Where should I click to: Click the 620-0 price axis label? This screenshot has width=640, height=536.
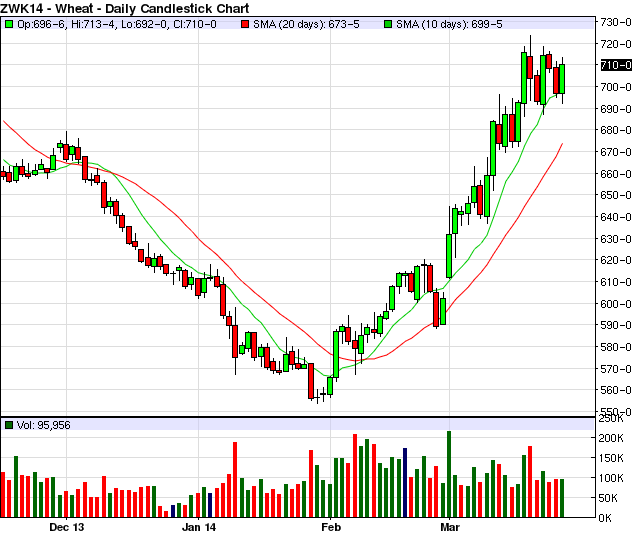[616, 260]
